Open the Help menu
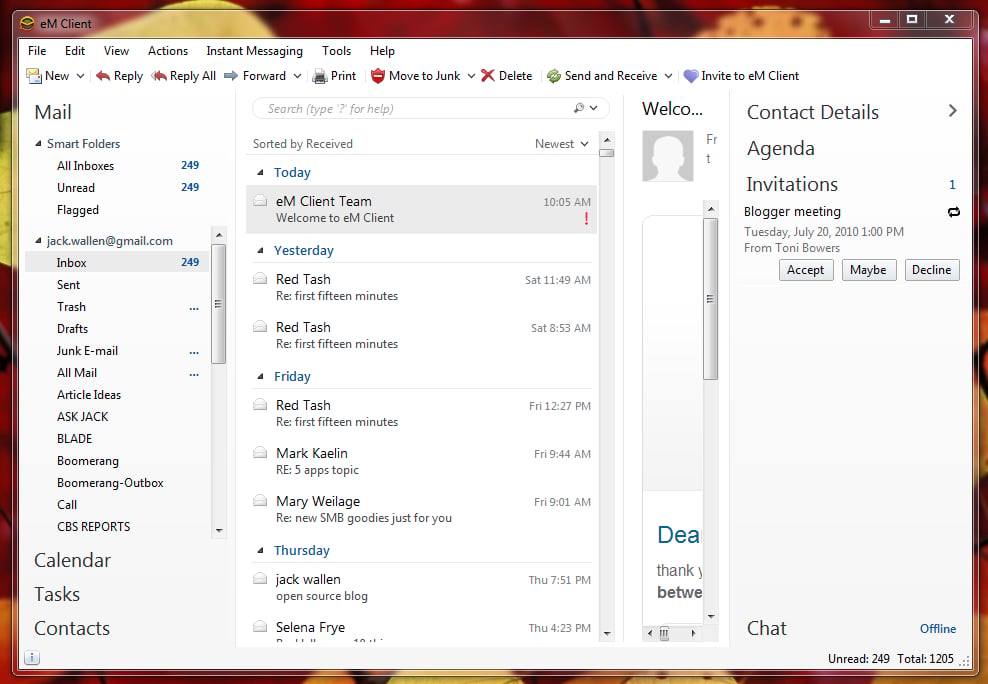The image size is (988, 684). pyautogui.click(x=382, y=50)
